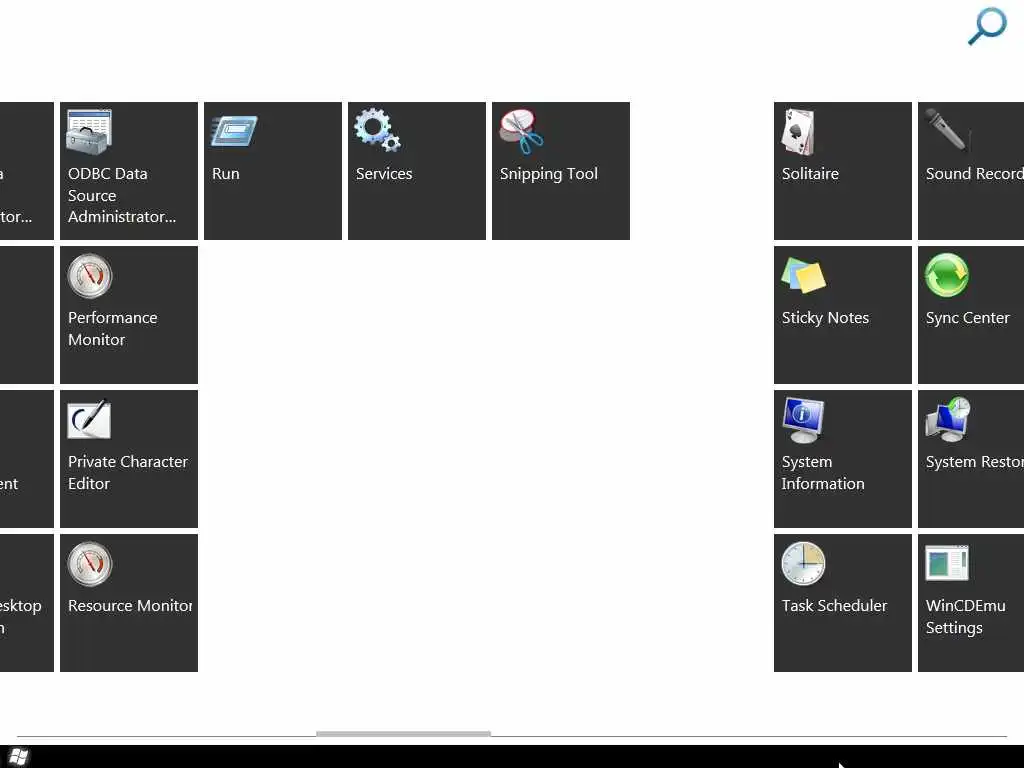Launch Sticky Notes icon
The height and width of the screenshot is (768, 1024).
(x=803, y=275)
